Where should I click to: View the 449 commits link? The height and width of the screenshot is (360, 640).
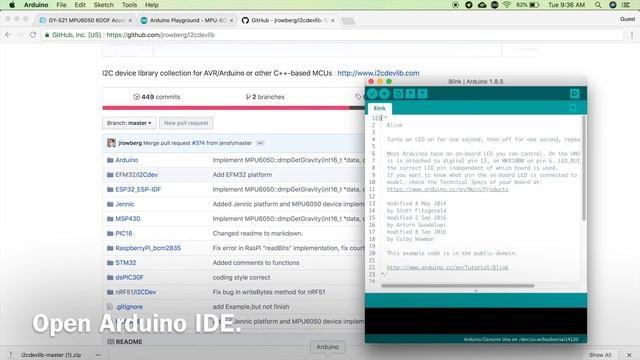point(157,97)
